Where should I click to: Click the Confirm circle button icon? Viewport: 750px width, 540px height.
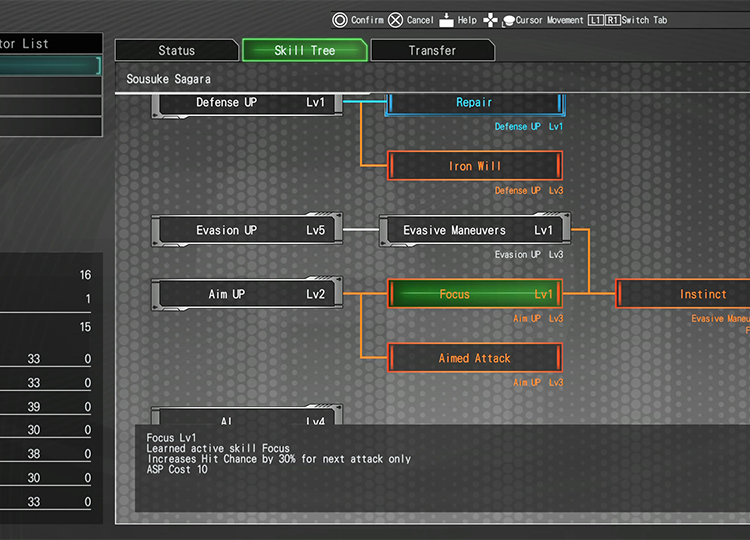[x=340, y=20]
